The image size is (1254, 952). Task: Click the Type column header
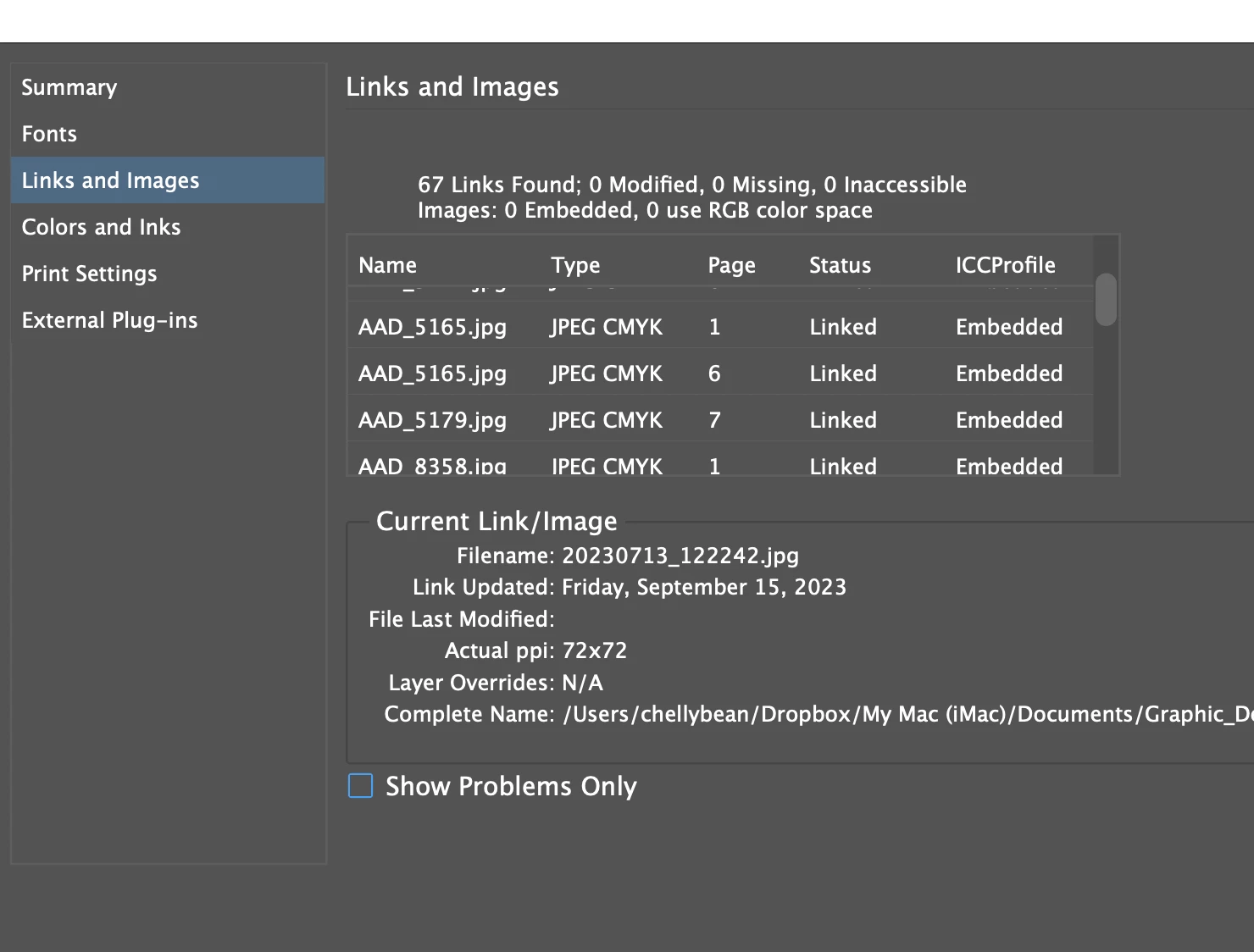pos(575,265)
